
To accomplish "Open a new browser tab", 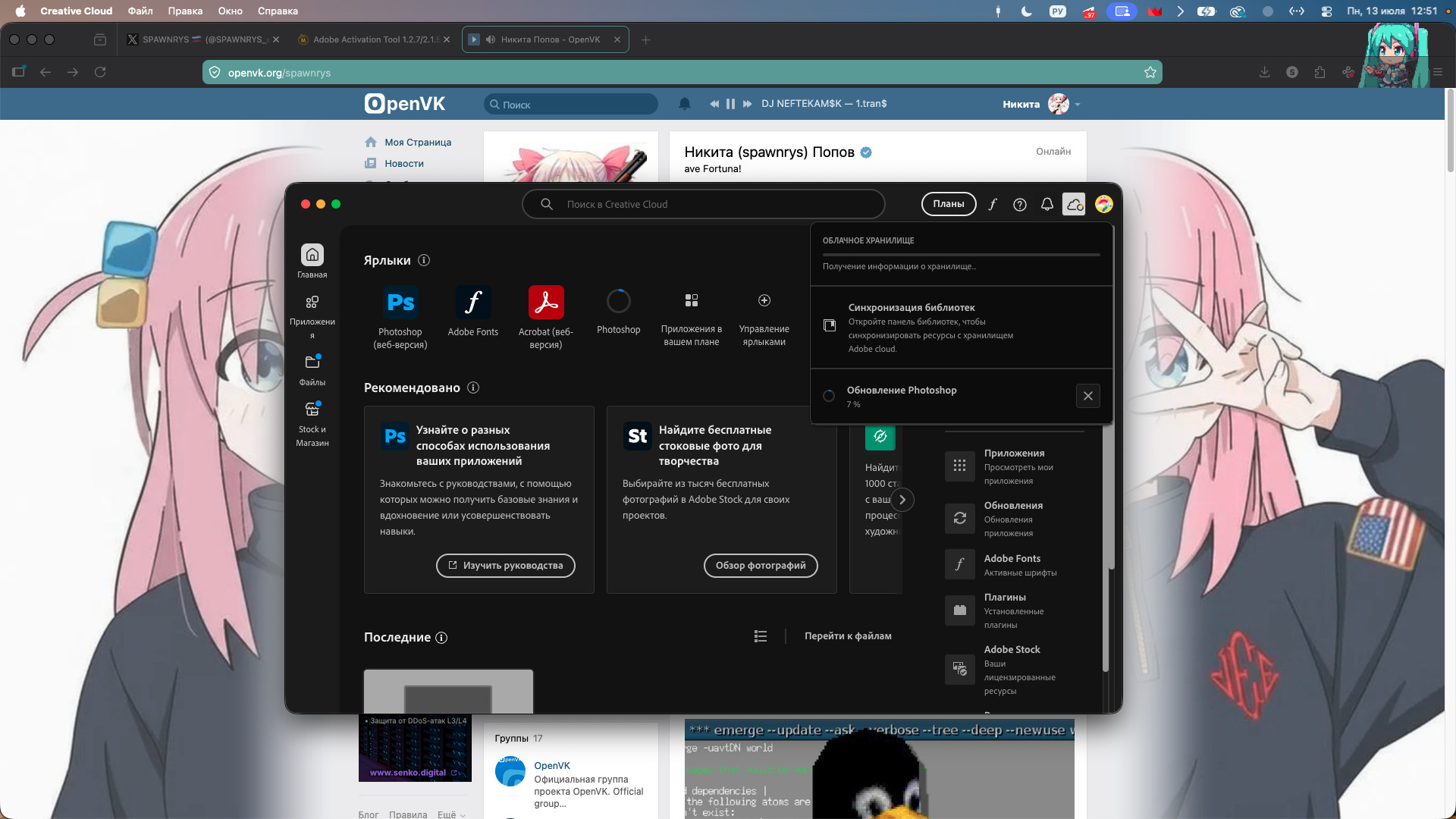I will pos(646,39).
